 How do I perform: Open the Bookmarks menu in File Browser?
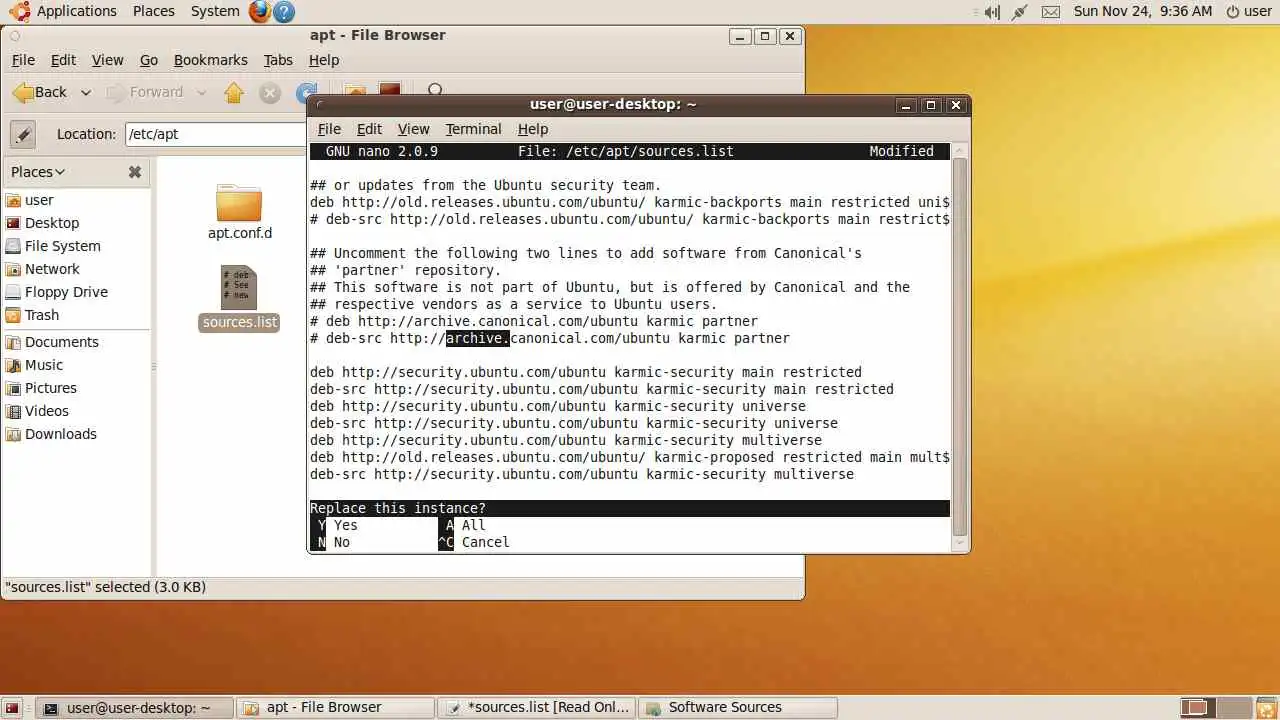[211, 60]
